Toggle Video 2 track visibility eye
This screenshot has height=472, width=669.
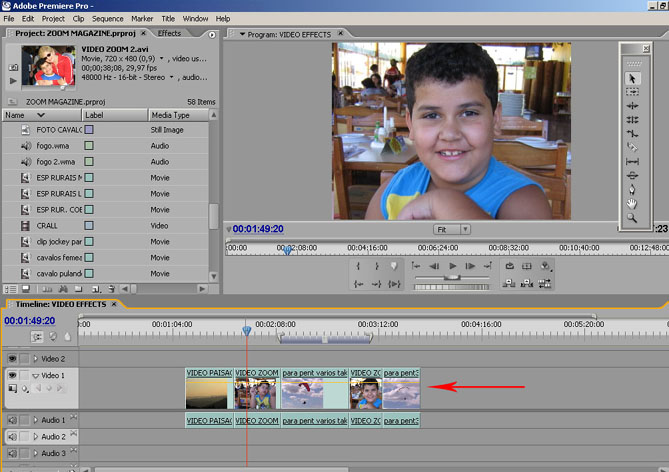[13, 358]
